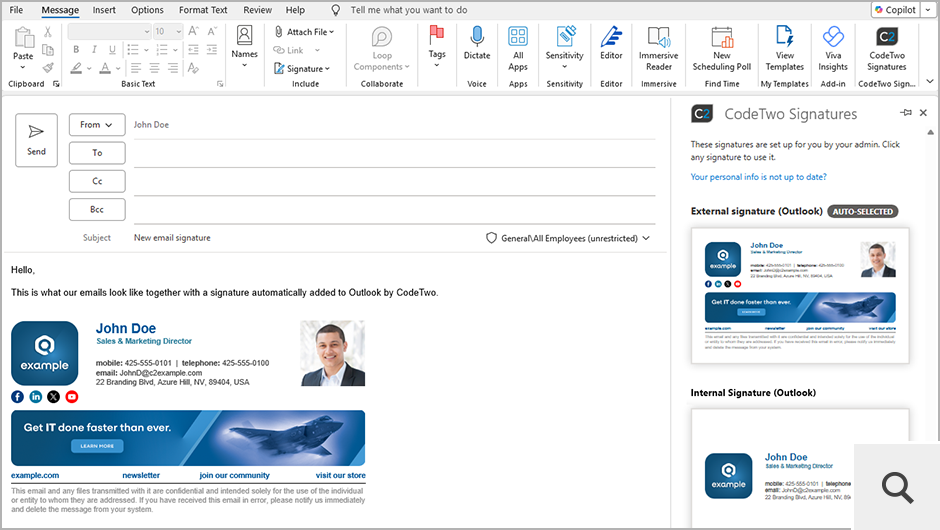The height and width of the screenshot is (530, 940).
Task: Align text right
Action: click(x=173, y=68)
